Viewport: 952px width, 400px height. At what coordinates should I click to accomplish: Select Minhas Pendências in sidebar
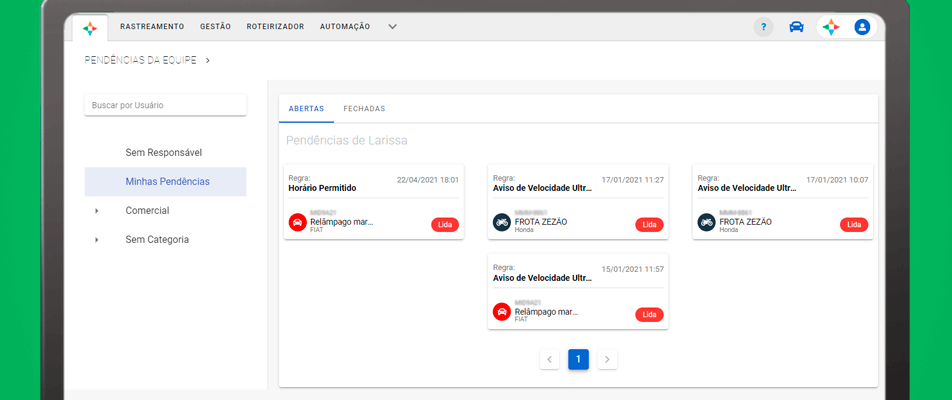[165, 181]
